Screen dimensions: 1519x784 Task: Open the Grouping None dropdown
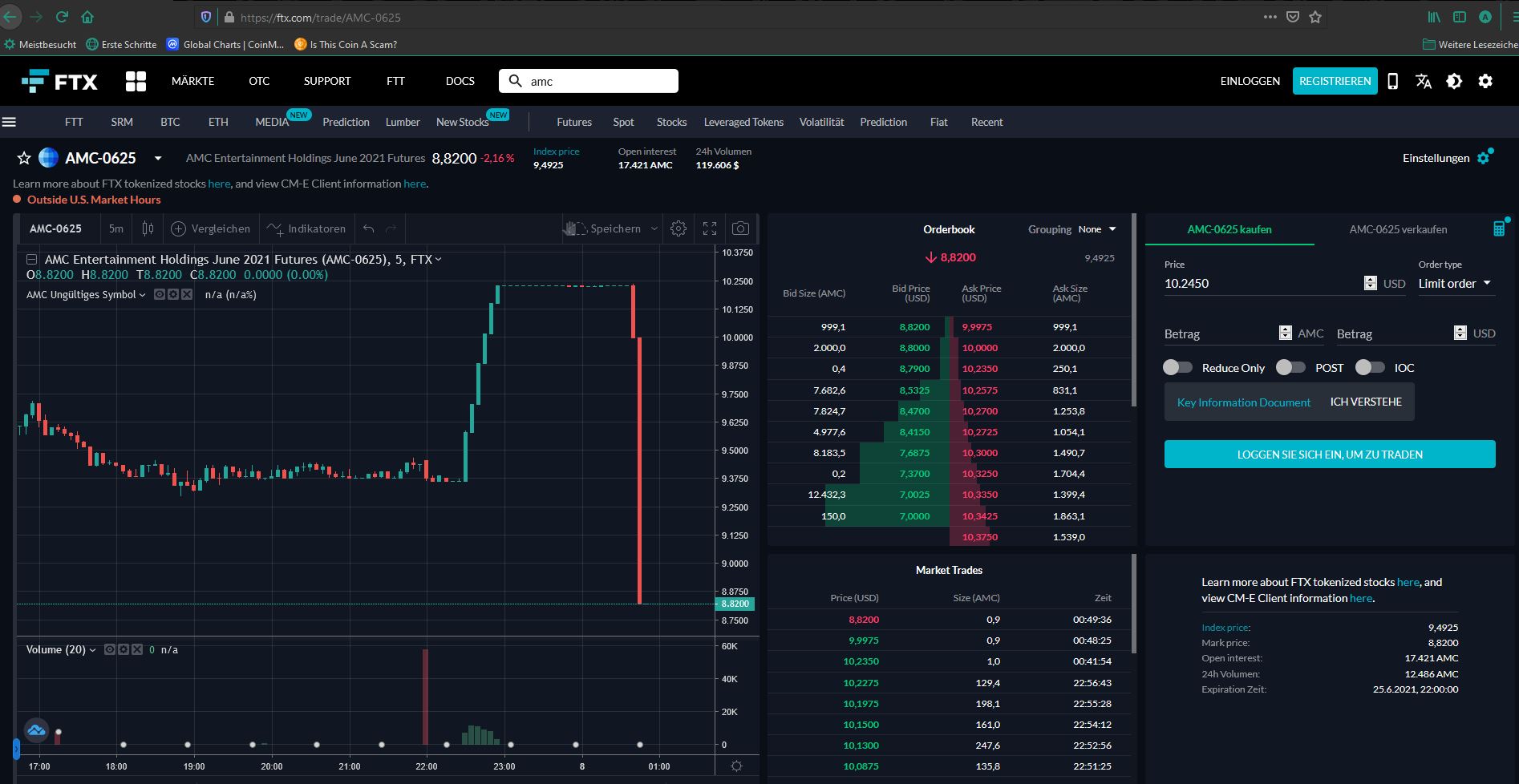1097,229
